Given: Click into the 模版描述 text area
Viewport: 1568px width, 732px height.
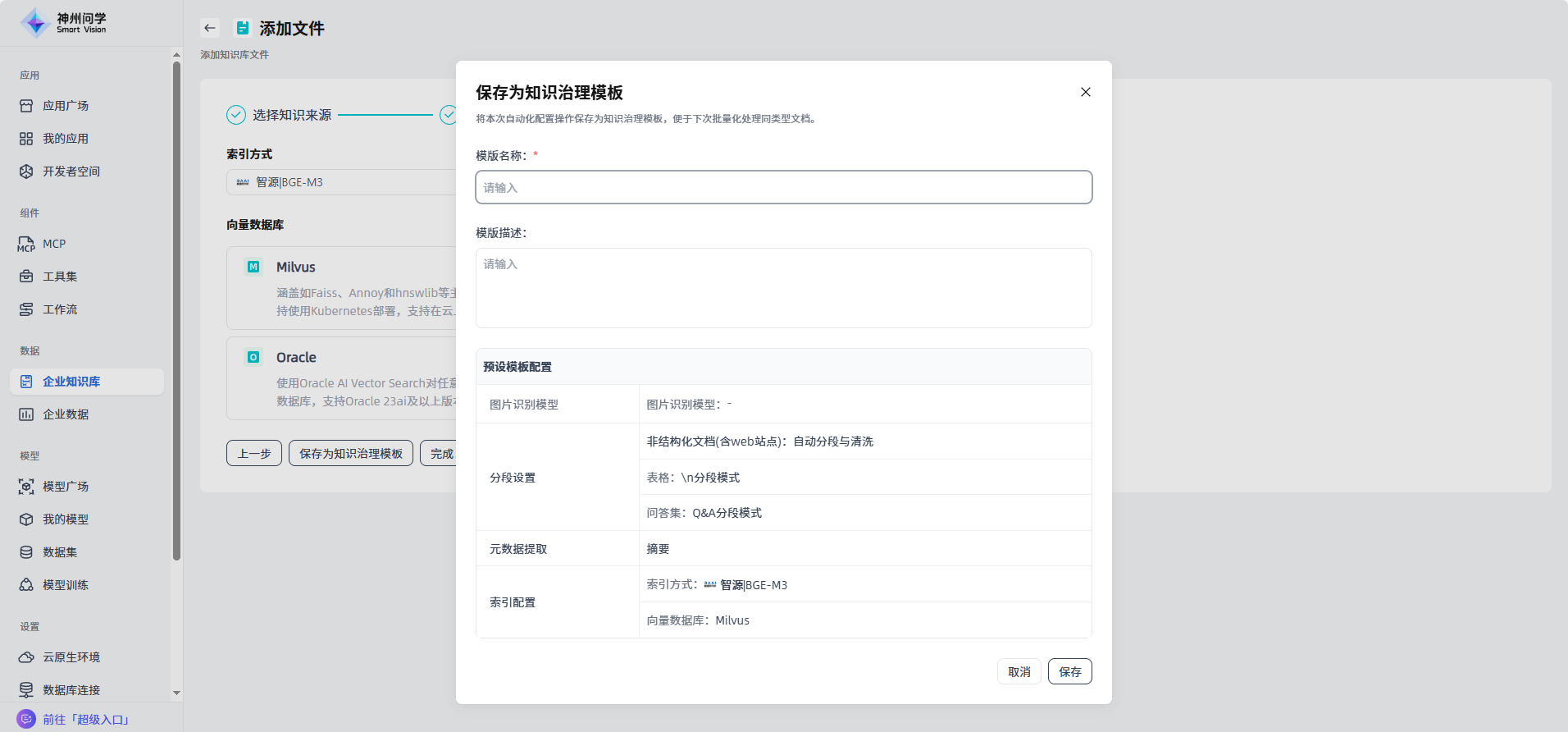Looking at the screenshot, I should (783, 287).
